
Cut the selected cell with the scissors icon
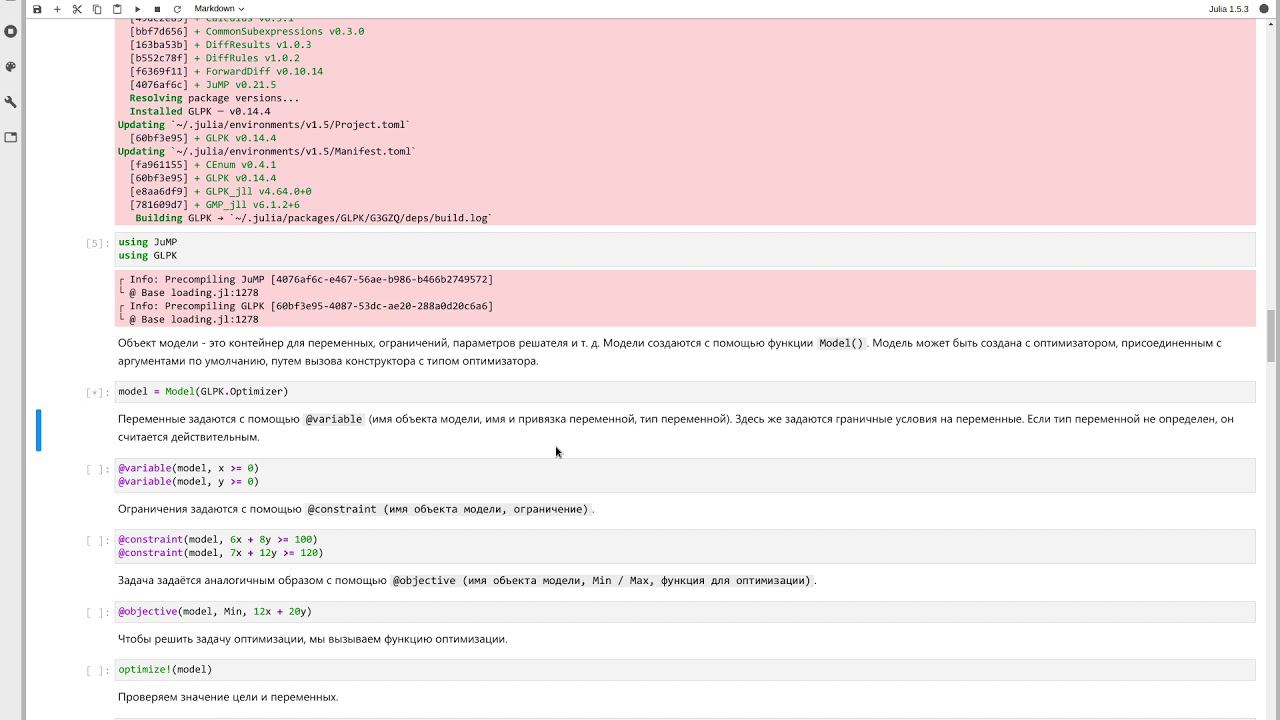(x=77, y=9)
